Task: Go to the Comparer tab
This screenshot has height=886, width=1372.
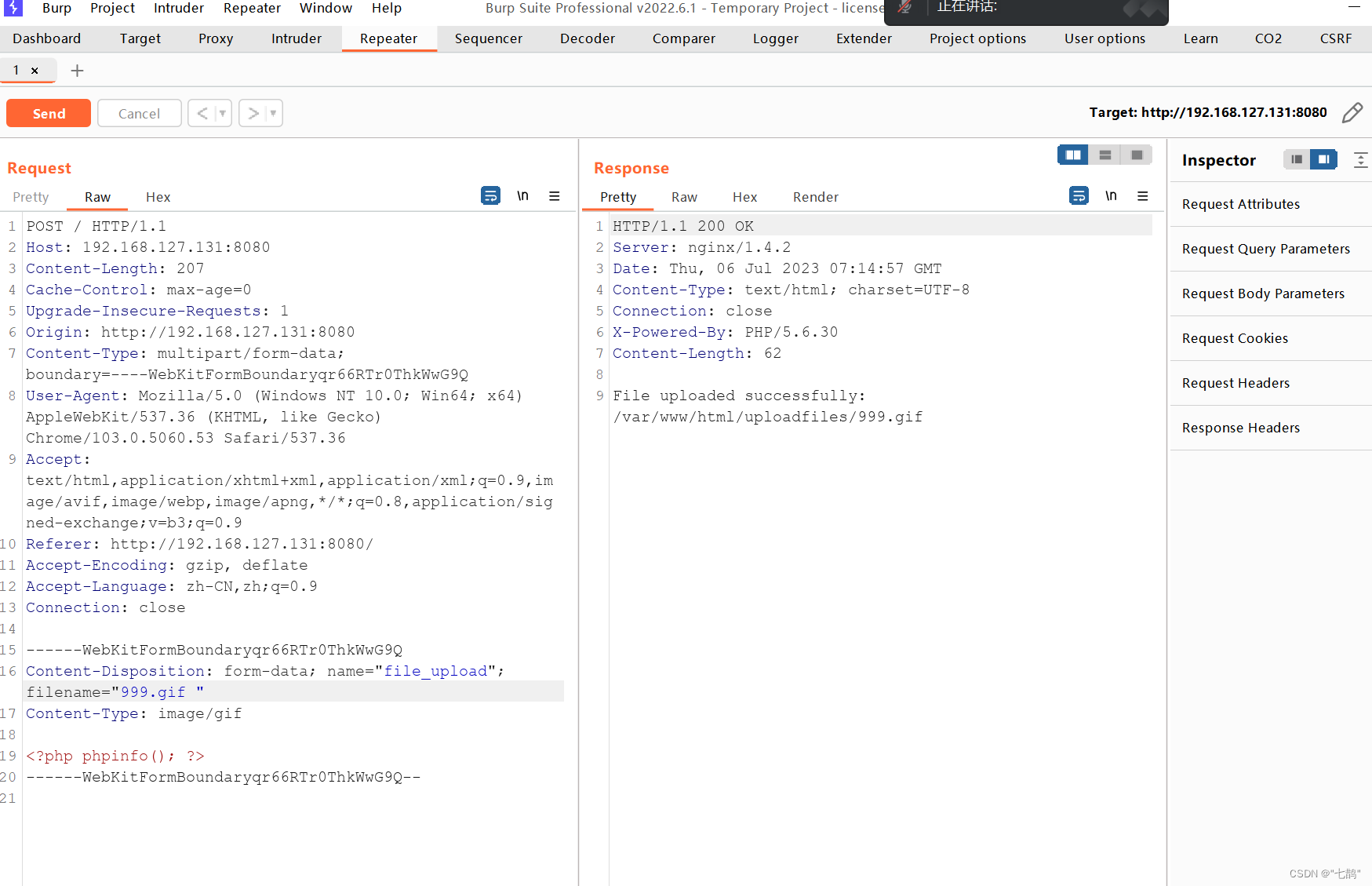Action: (683, 38)
